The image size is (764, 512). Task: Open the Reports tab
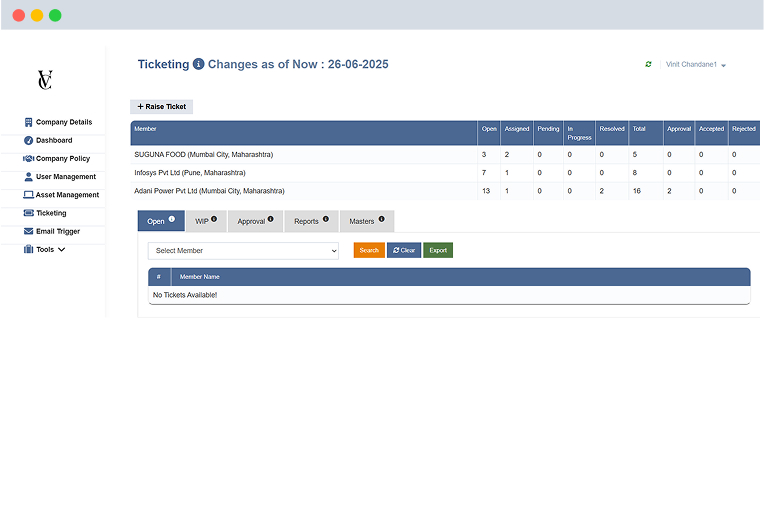pyautogui.click(x=311, y=221)
